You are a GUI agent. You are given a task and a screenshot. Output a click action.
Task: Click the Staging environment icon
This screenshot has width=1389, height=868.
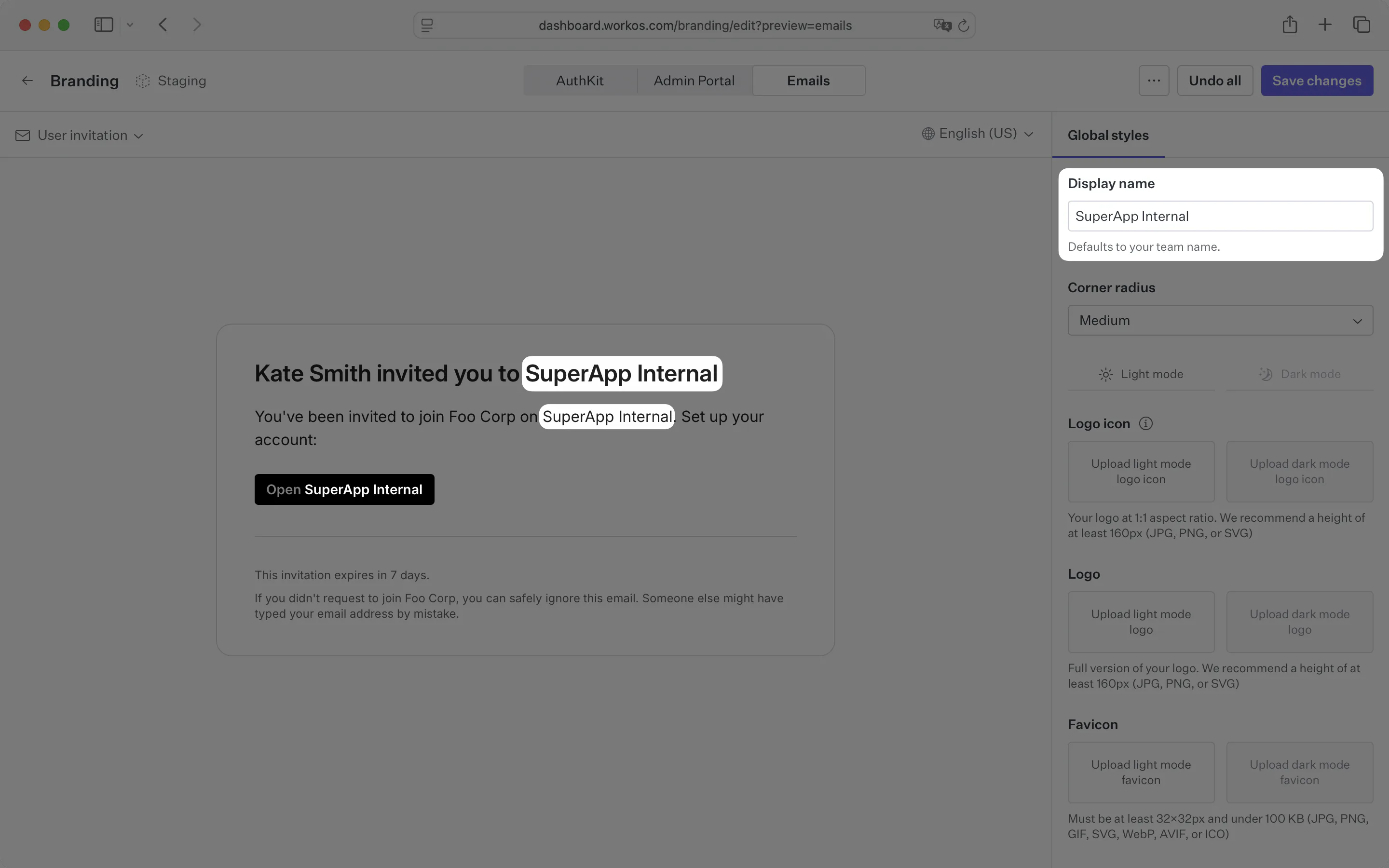tap(142, 81)
